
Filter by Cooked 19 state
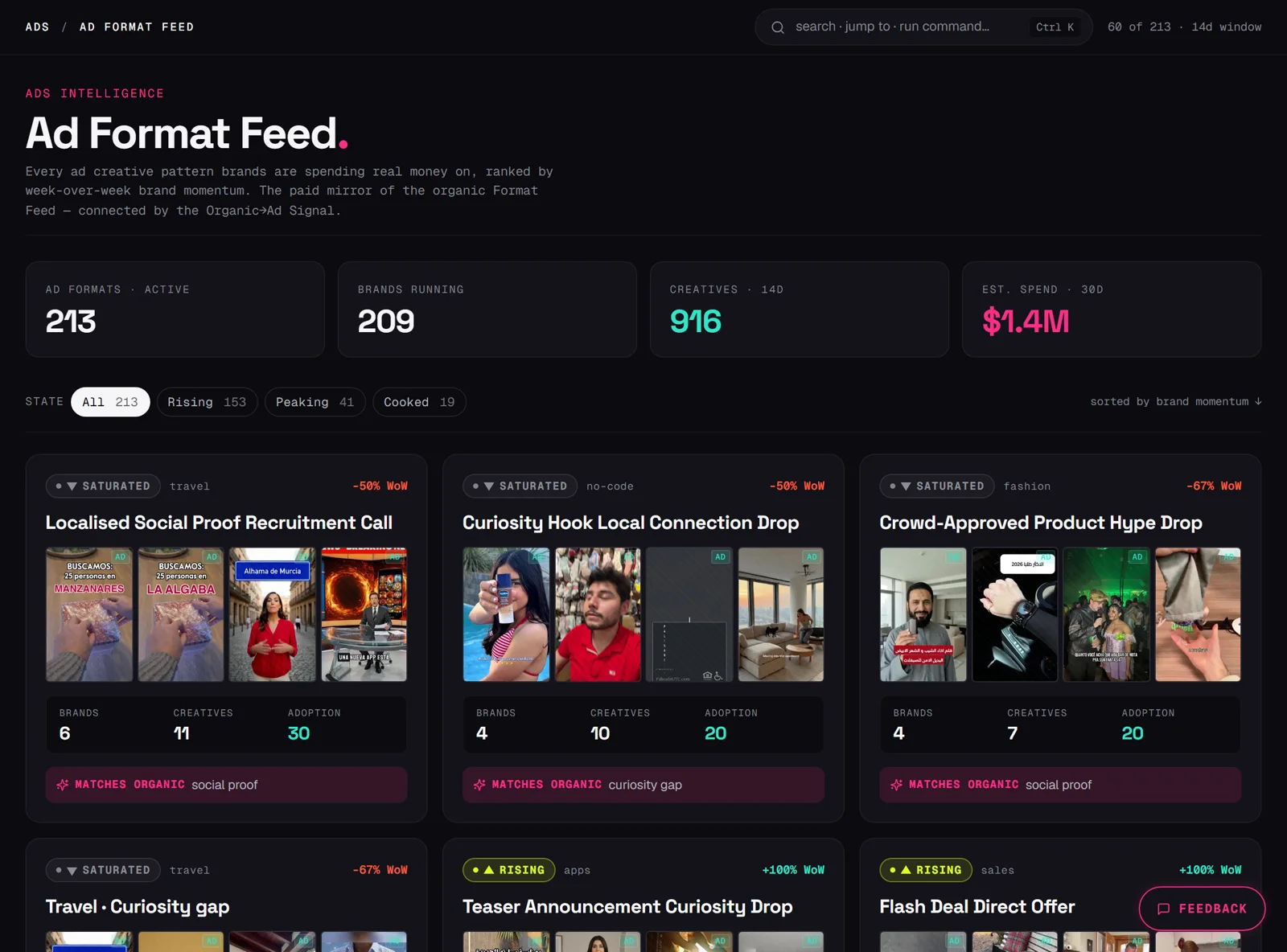point(419,402)
